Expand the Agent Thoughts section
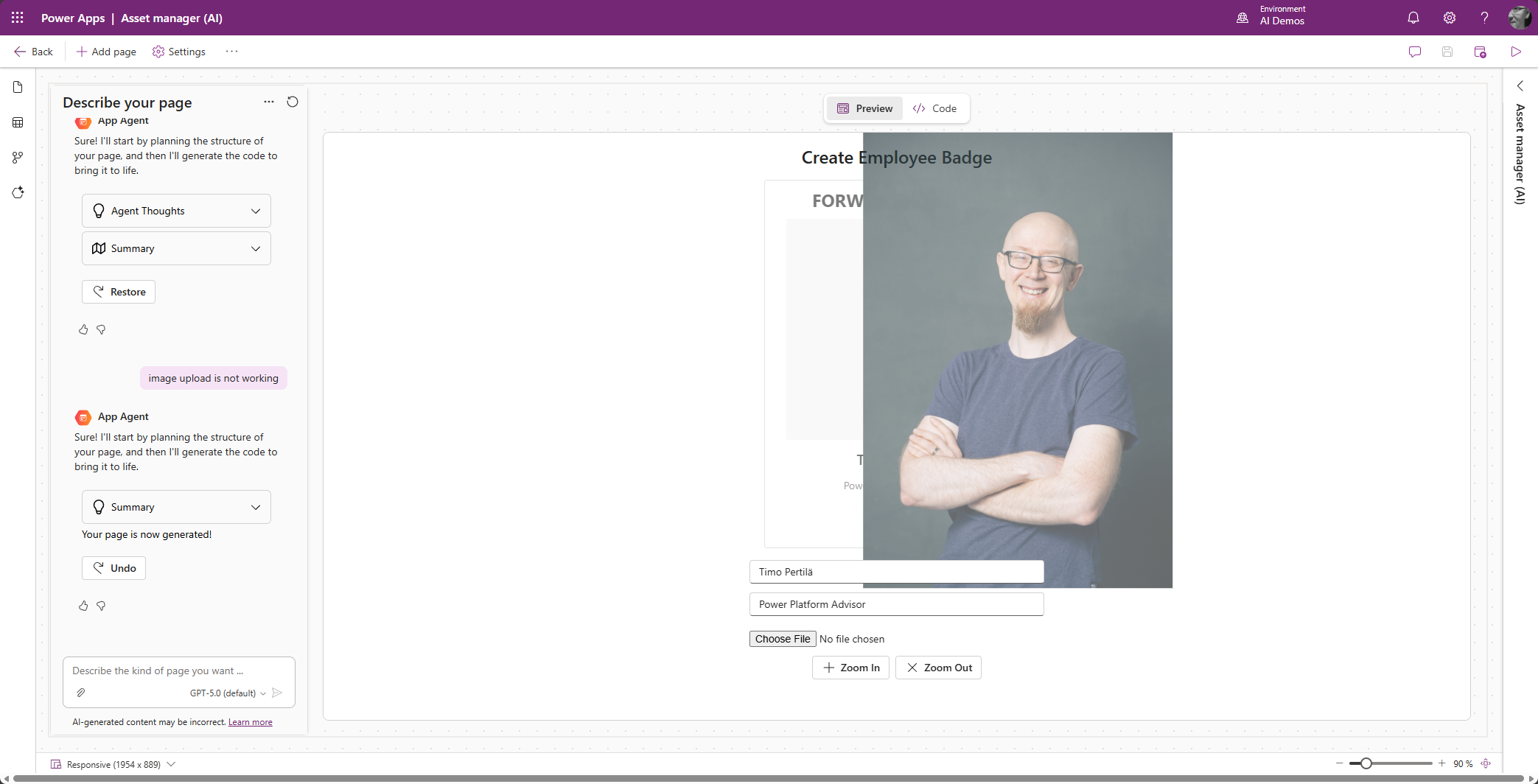 click(176, 211)
